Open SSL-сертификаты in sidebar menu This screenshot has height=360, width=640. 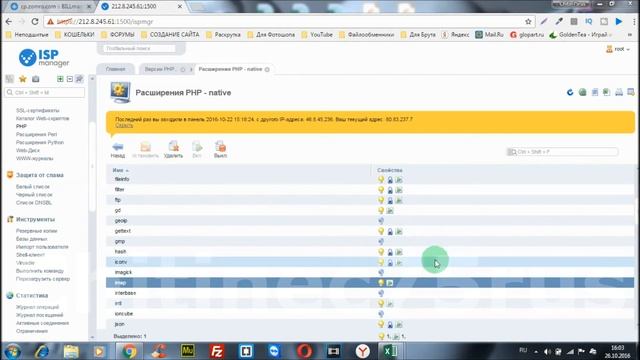pyautogui.click(x=38, y=111)
